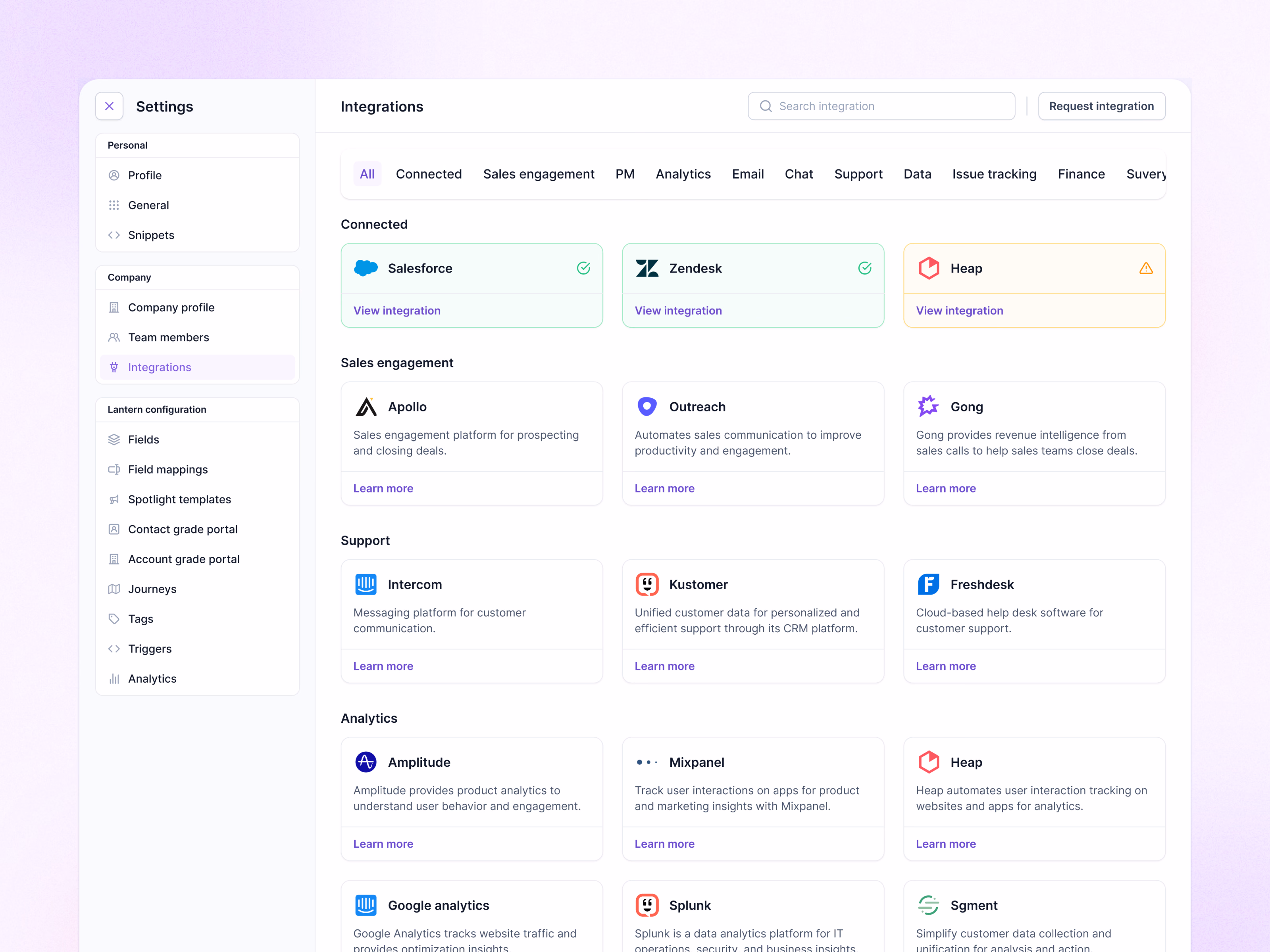The image size is (1270, 952).
Task: Open the PM filter tab
Action: coord(625,174)
